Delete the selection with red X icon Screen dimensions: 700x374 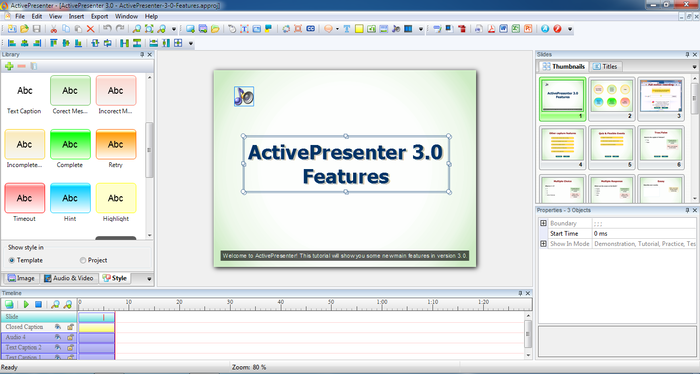click(91, 29)
